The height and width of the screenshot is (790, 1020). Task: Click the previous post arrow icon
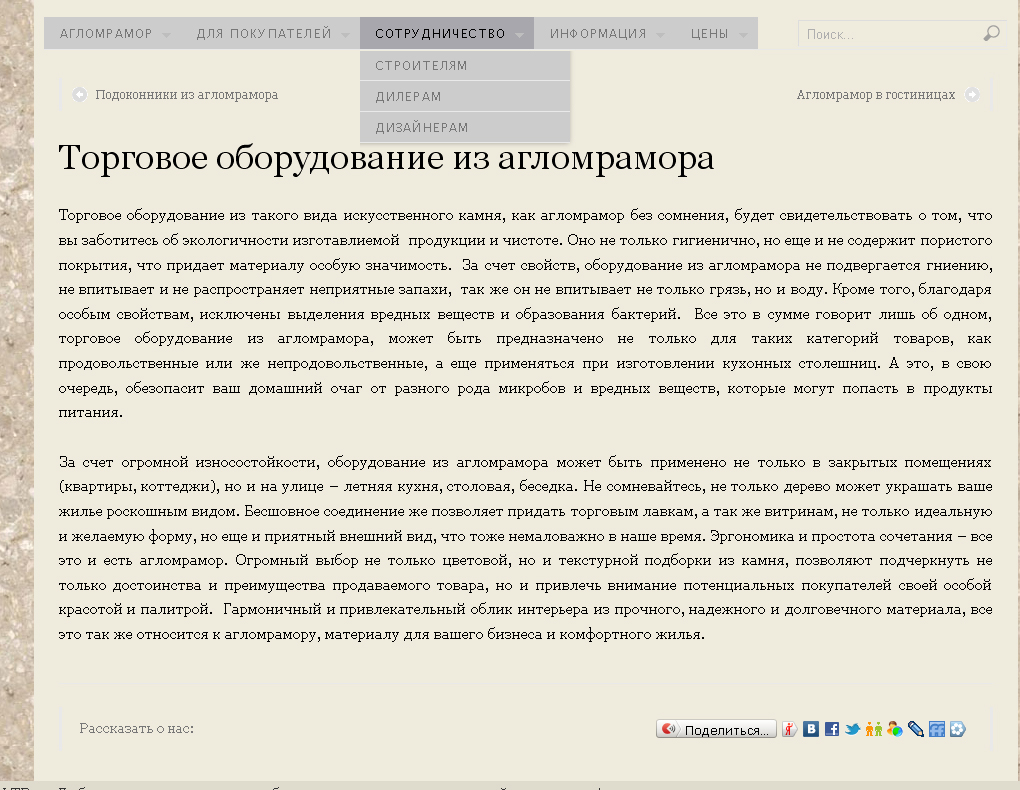(79, 95)
